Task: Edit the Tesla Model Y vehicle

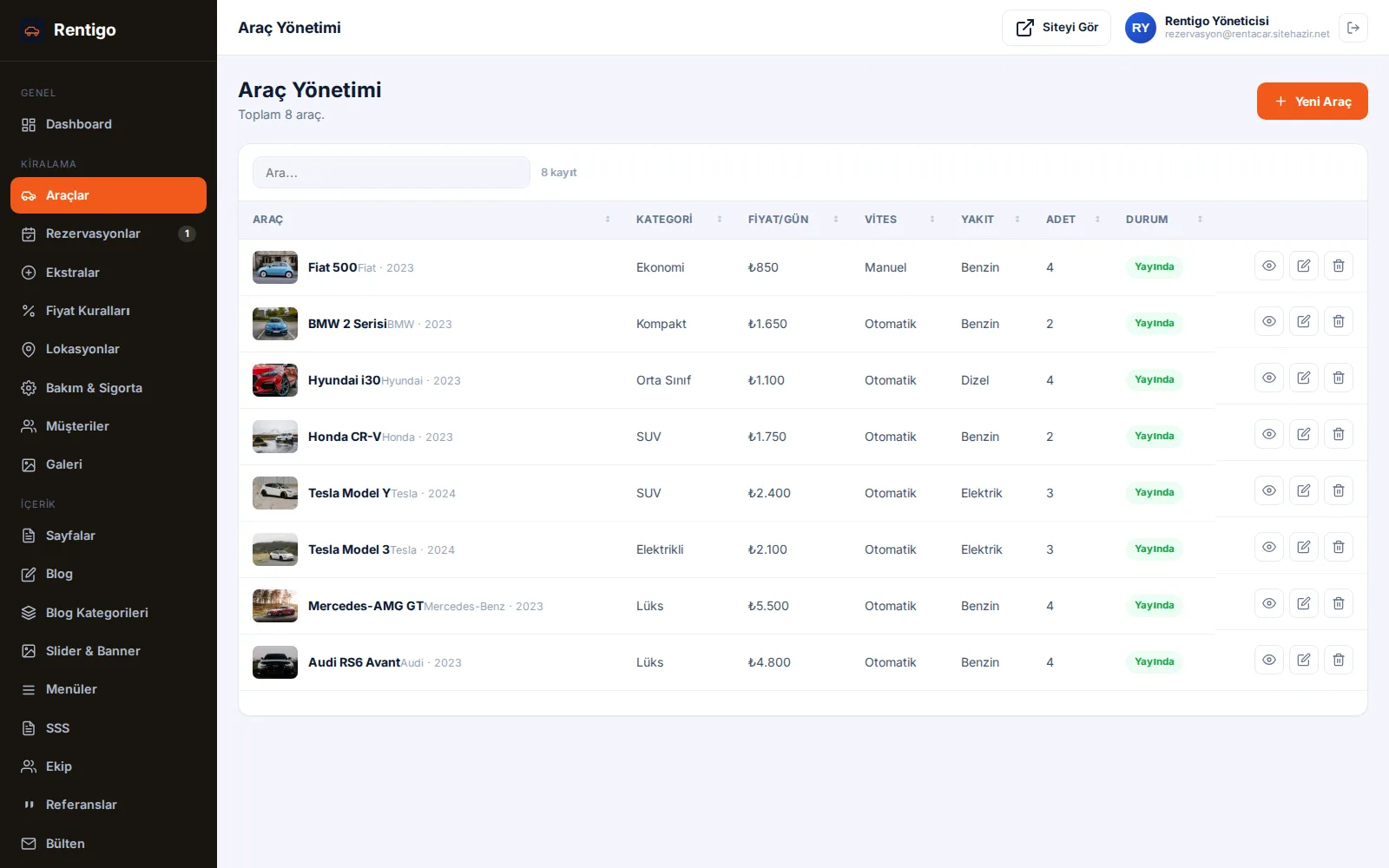Action: pos(1304,491)
